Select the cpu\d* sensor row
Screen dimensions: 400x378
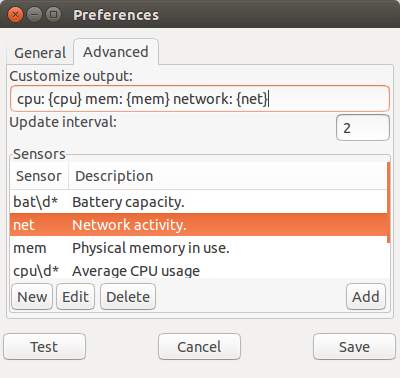pyautogui.click(x=199, y=269)
